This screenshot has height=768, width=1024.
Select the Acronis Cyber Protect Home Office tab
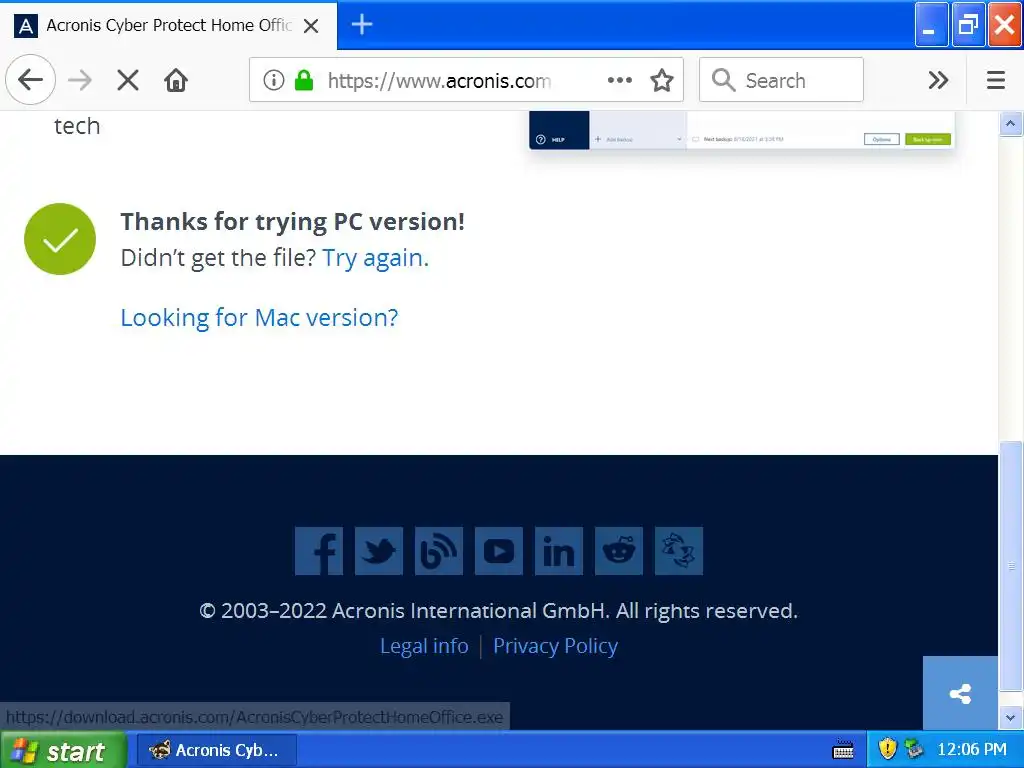coord(168,25)
